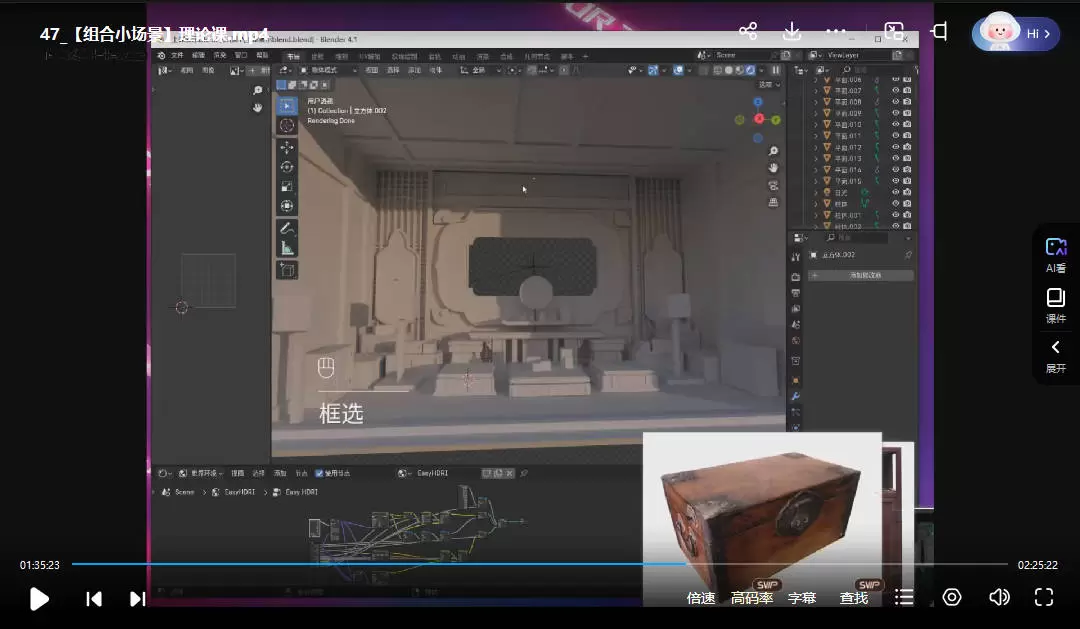Open Blender's 窗口 menu

coord(241,55)
